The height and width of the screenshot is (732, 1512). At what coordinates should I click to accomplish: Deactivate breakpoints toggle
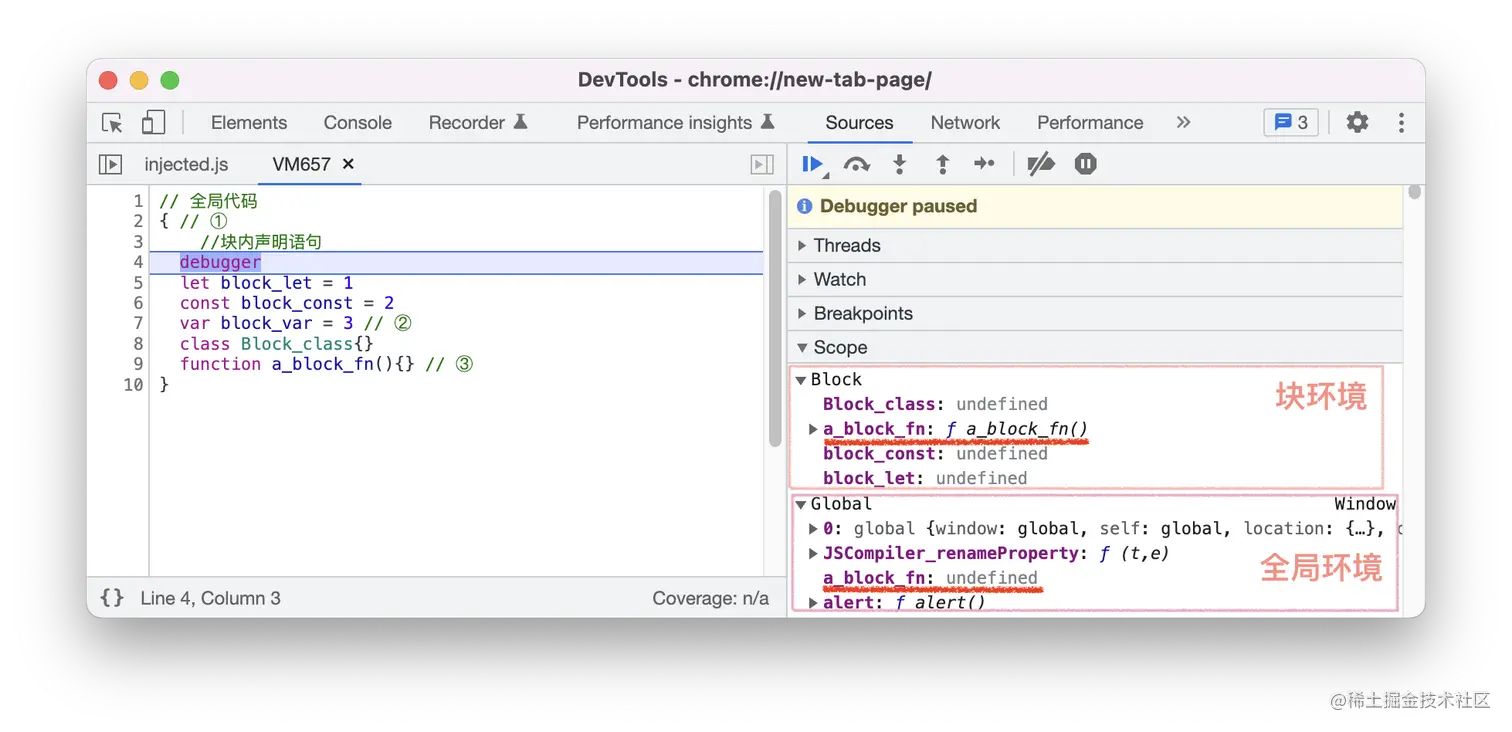tap(1041, 164)
